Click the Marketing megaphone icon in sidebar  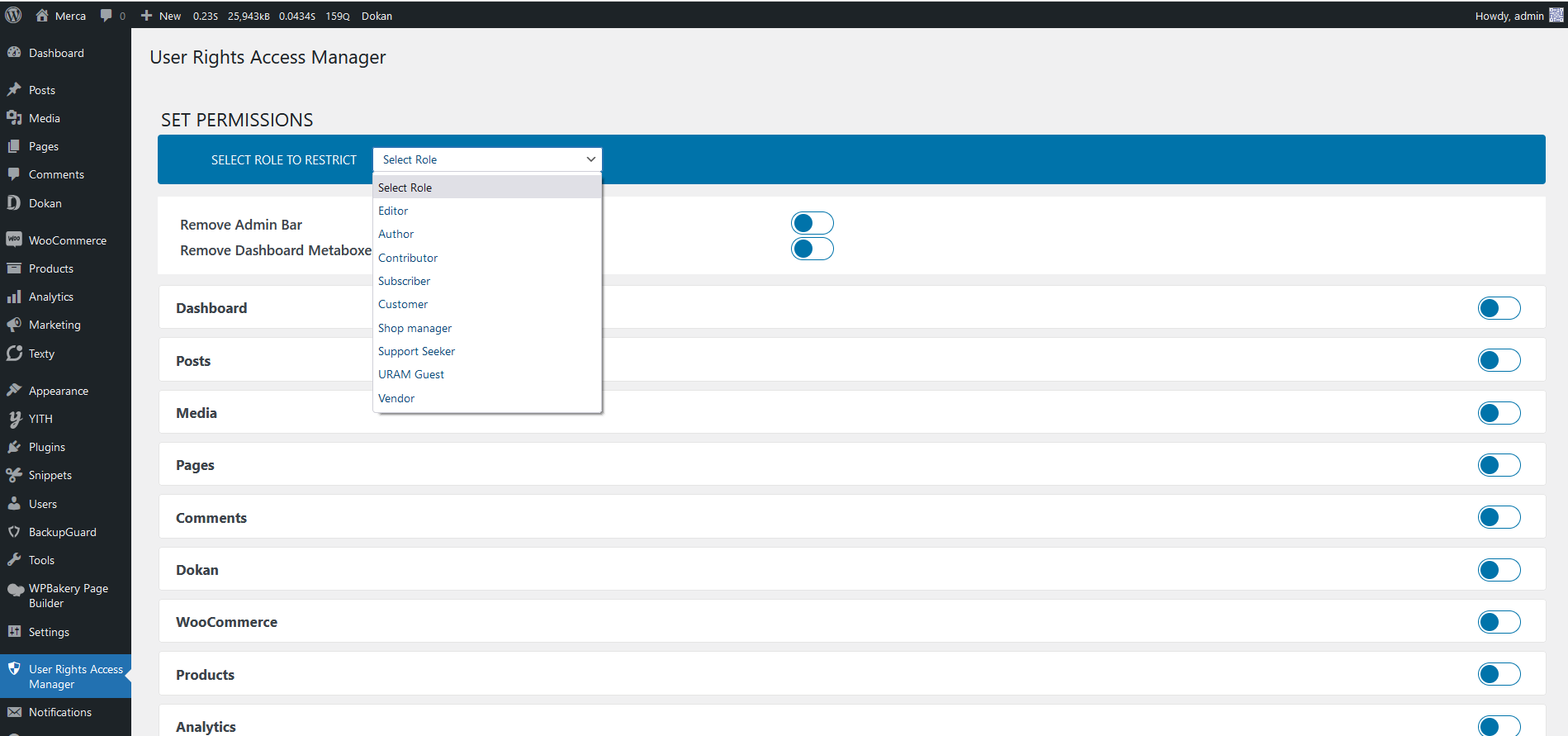(x=14, y=324)
